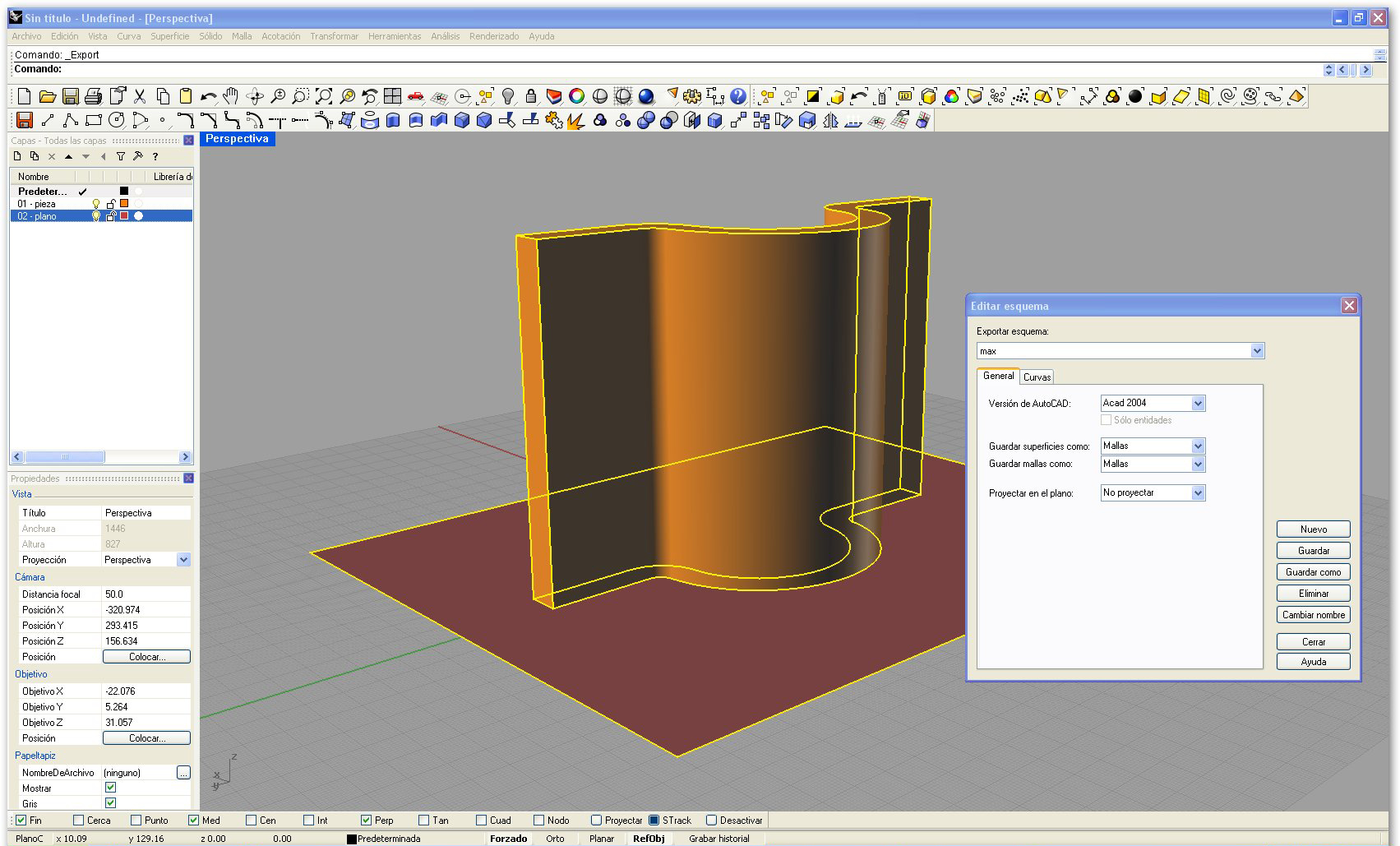Disable the Med object snap checkbox

pyautogui.click(x=194, y=820)
